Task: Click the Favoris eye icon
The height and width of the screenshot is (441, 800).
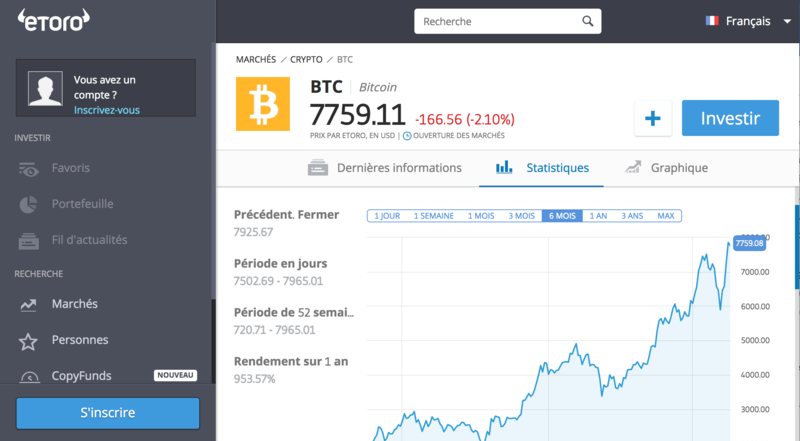Action: pyautogui.click(x=29, y=169)
